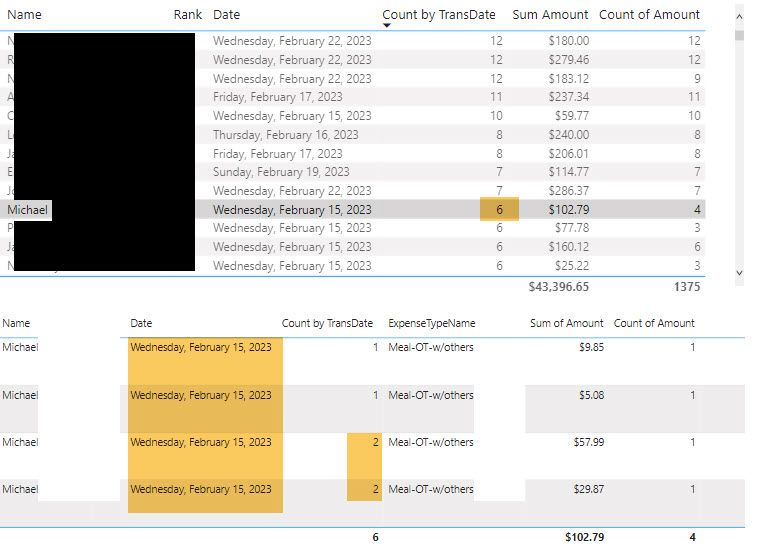Click the $240.00 sum amount cell

pos(568,135)
